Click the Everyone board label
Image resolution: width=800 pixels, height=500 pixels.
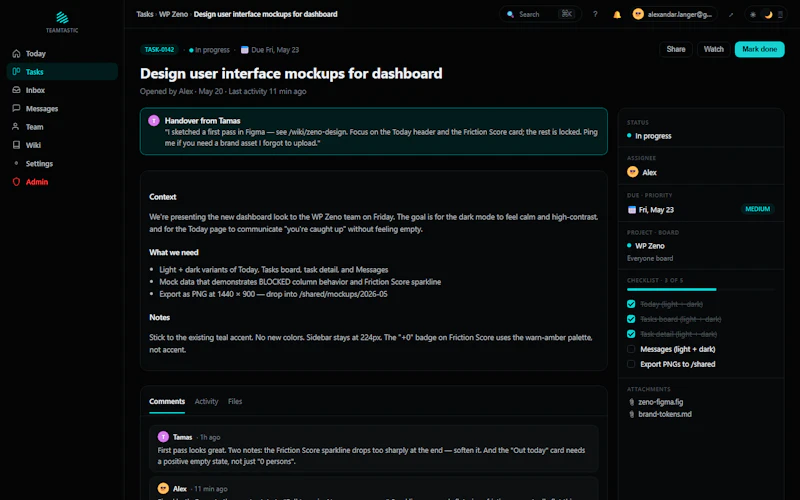(x=649, y=258)
